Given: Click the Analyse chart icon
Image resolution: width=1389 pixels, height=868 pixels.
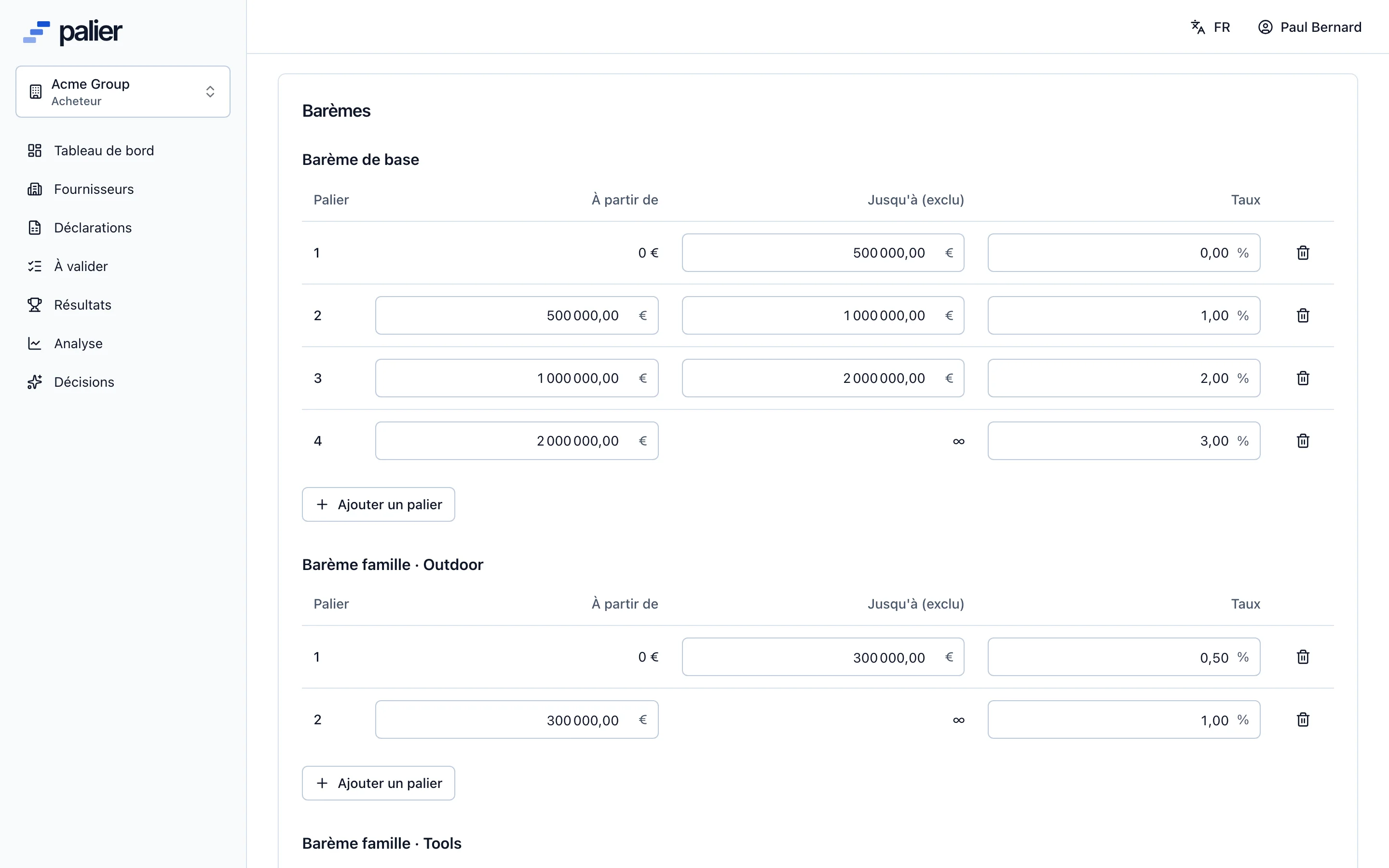Looking at the screenshot, I should [x=34, y=343].
